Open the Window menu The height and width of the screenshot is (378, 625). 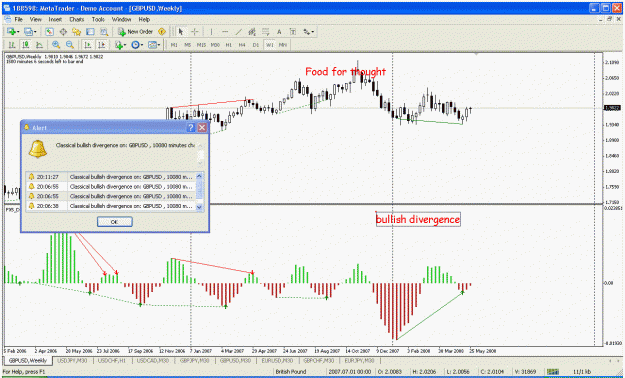tap(121, 19)
